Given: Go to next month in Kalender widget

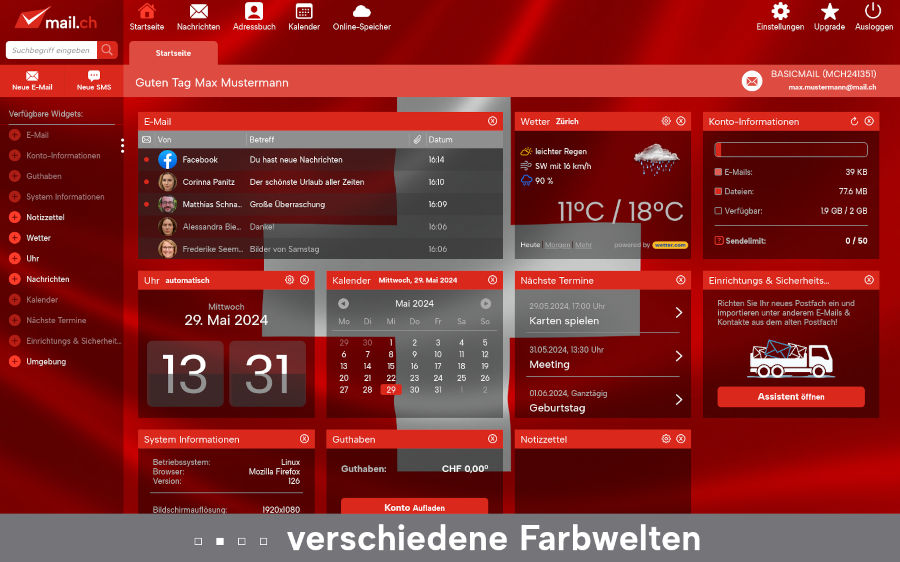Looking at the screenshot, I should 486,303.
